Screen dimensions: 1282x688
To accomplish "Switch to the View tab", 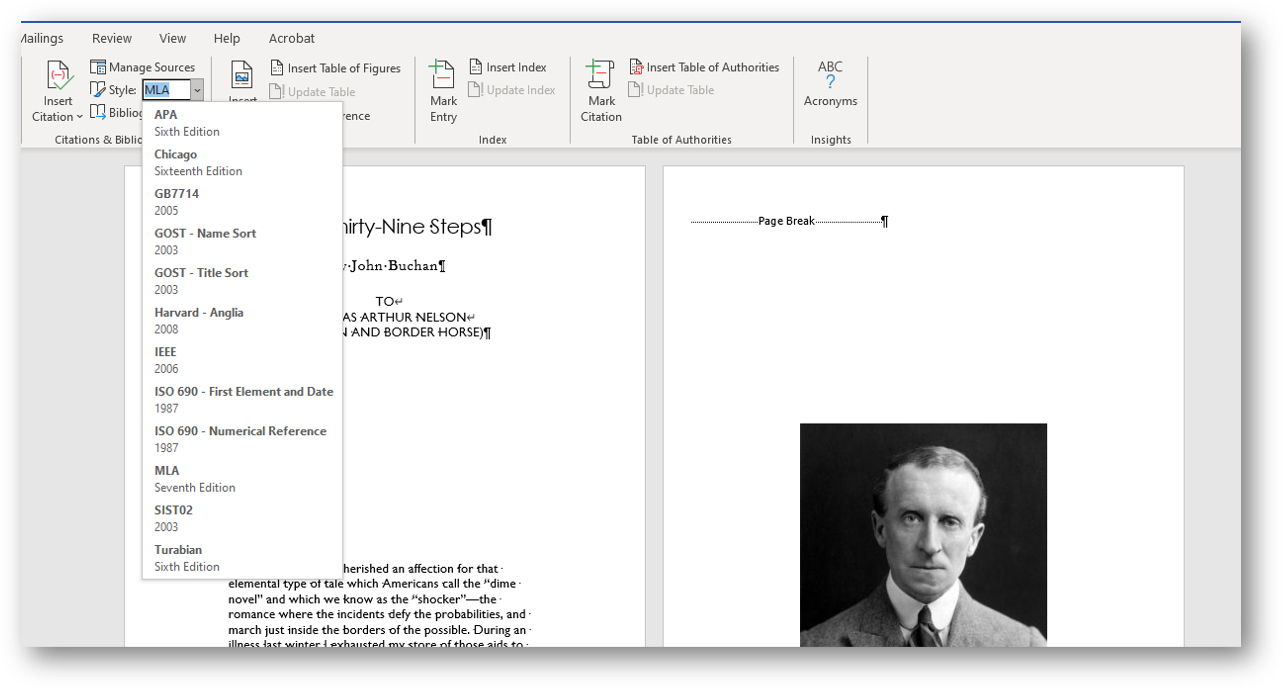I will (172, 38).
